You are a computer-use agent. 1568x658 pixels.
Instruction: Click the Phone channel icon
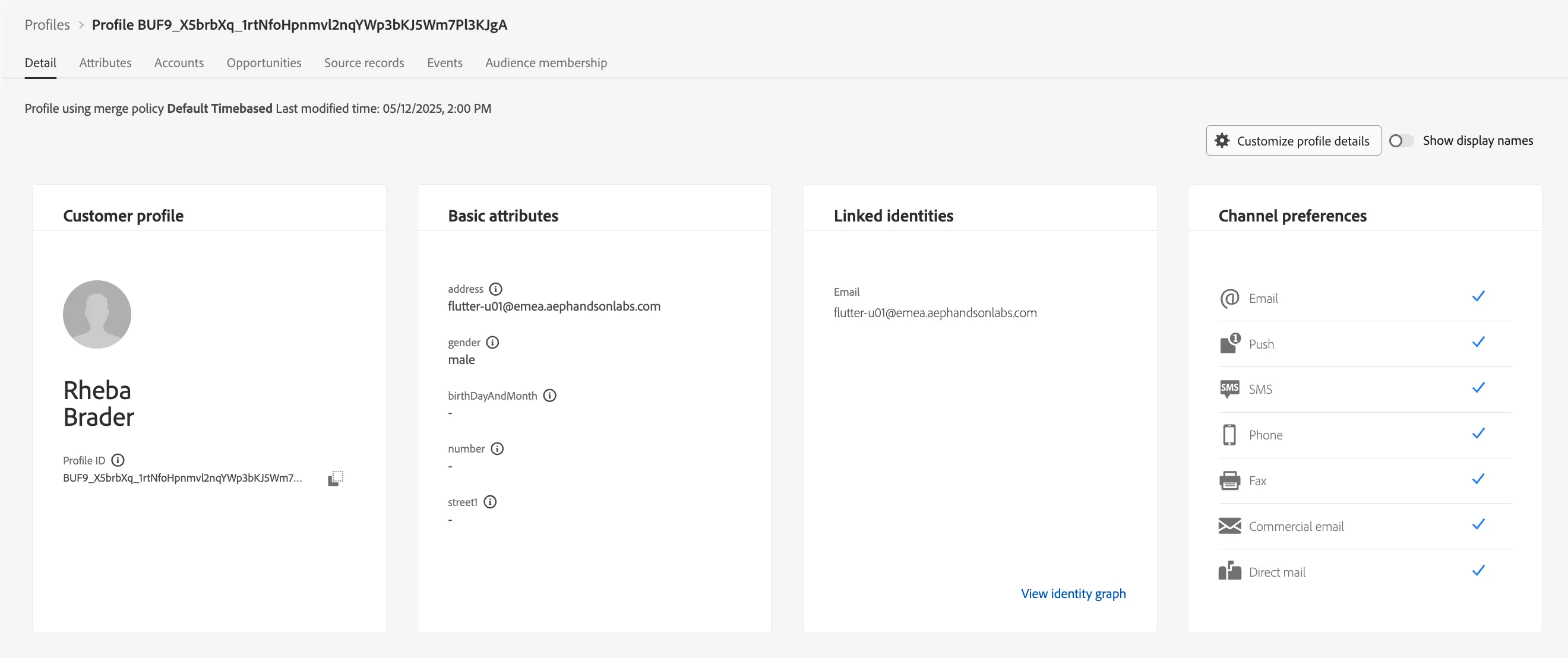[x=1229, y=435]
